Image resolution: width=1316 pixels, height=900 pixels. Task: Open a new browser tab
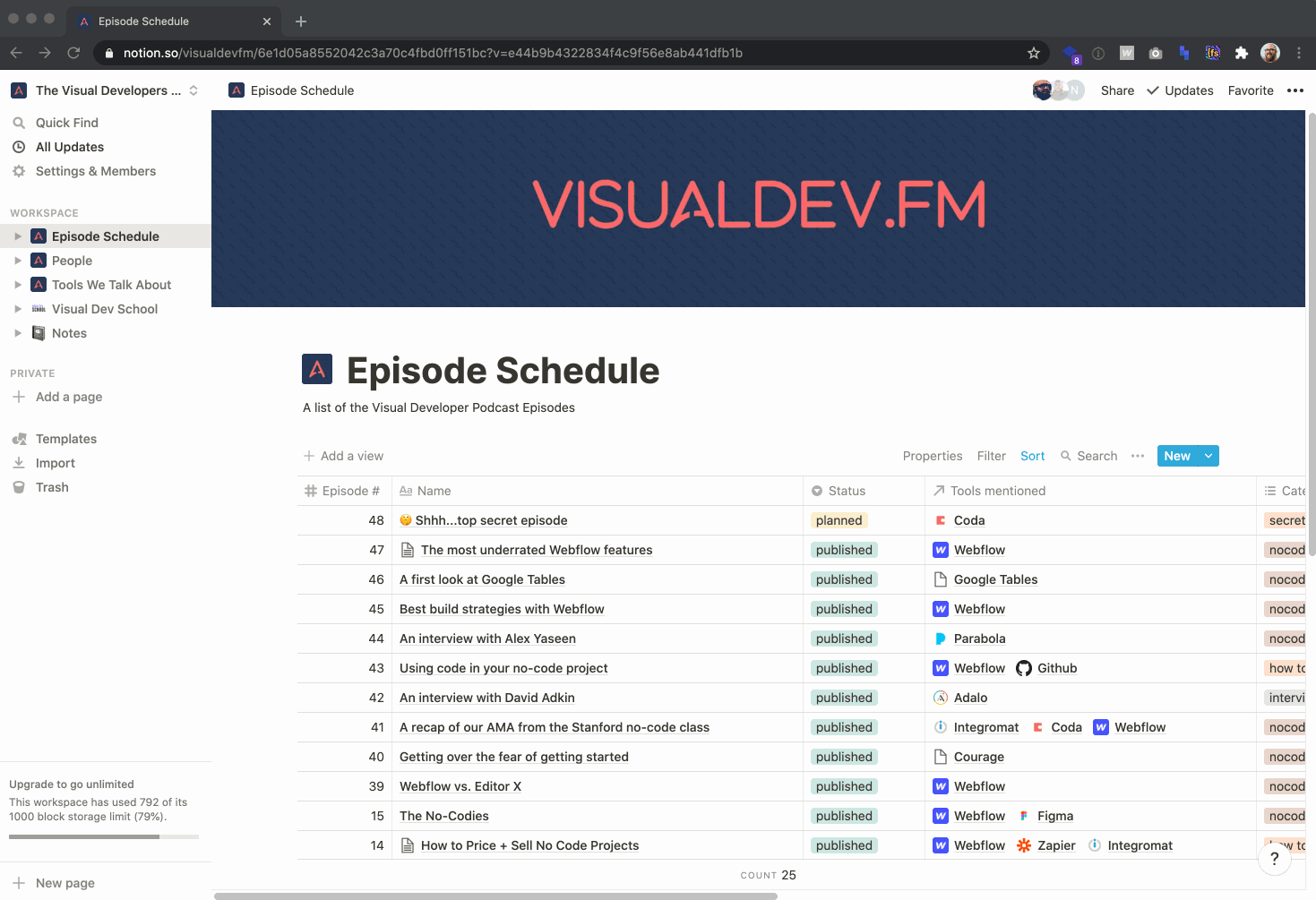[x=301, y=21]
